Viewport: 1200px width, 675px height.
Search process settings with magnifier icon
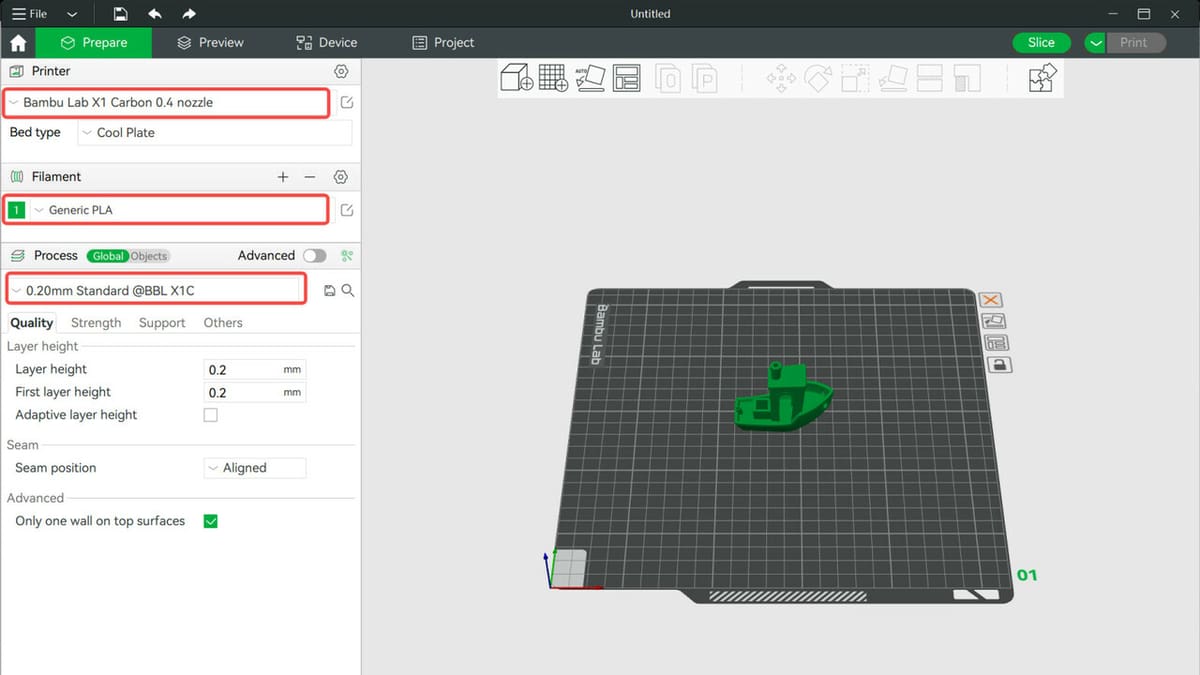(x=348, y=291)
